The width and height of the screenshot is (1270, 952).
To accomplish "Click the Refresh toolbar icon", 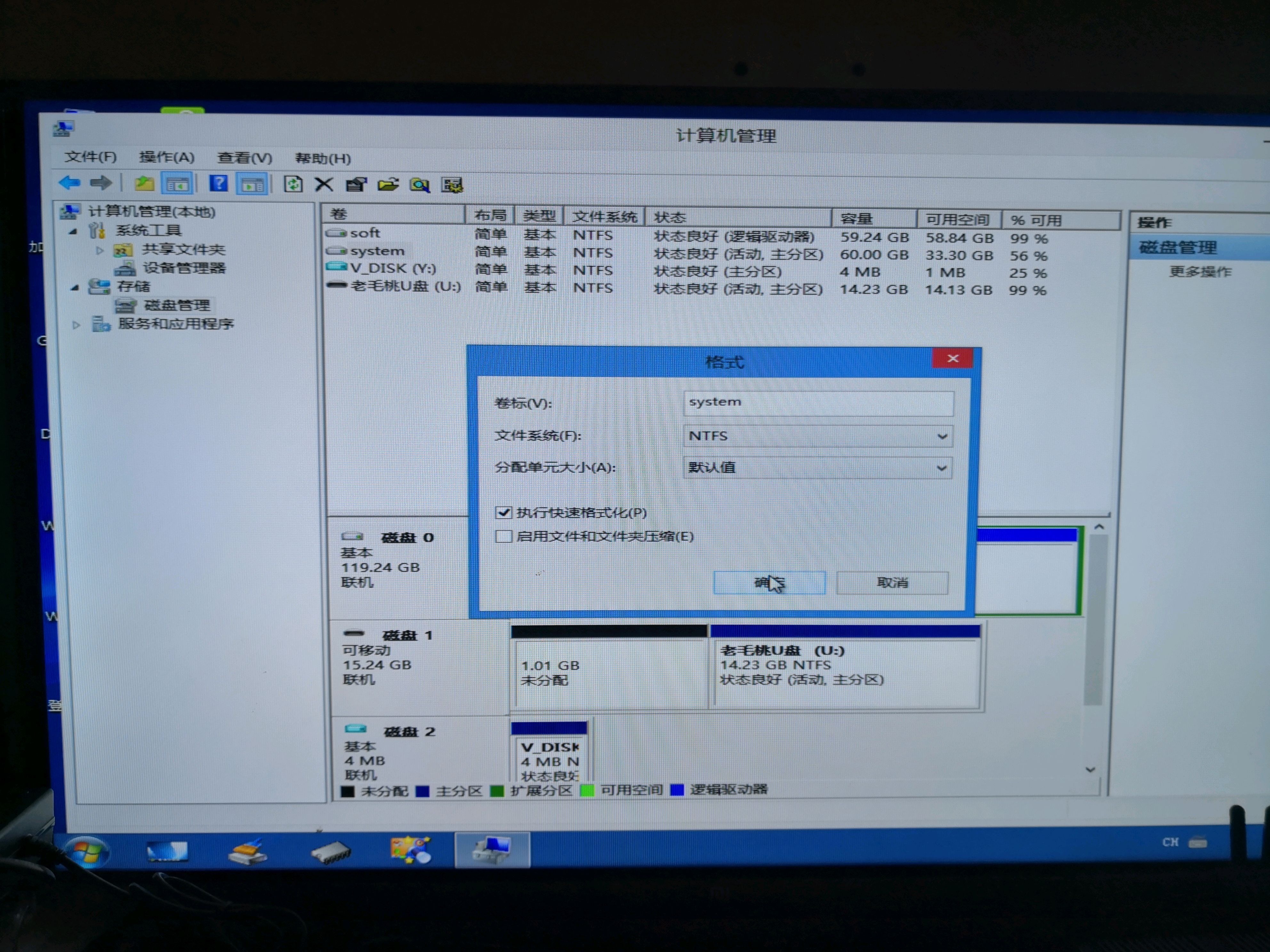I will [293, 184].
